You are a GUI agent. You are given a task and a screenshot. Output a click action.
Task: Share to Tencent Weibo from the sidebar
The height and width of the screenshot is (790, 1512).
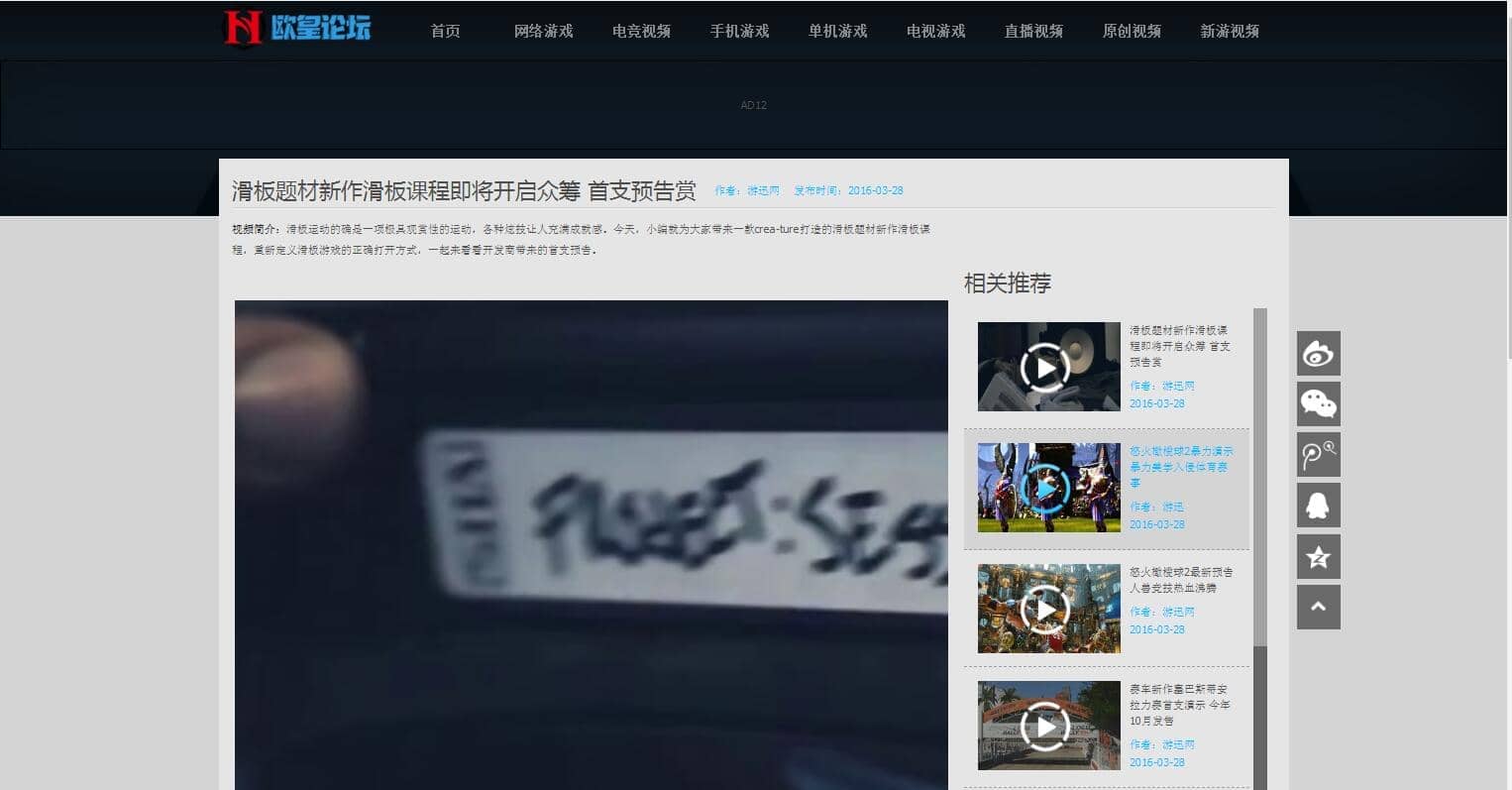[1319, 454]
